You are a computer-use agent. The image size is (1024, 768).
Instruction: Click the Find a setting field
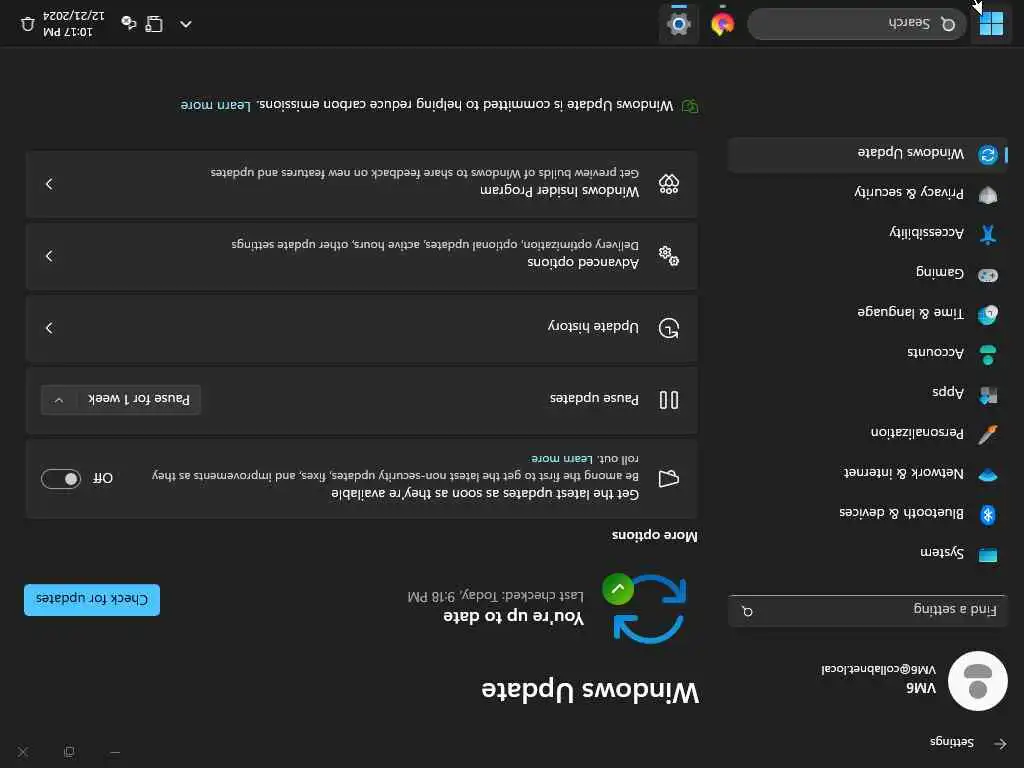867,611
